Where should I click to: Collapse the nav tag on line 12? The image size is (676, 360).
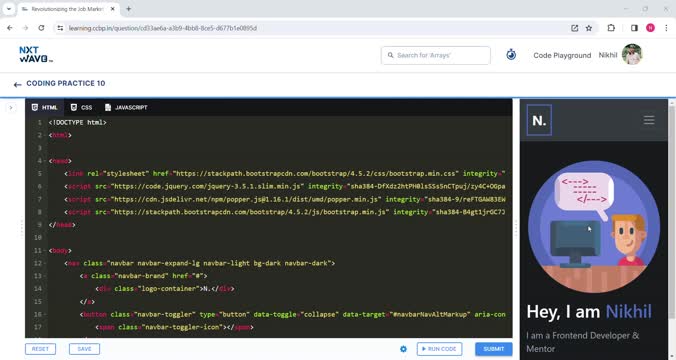pyautogui.click(x=45, y=263)
